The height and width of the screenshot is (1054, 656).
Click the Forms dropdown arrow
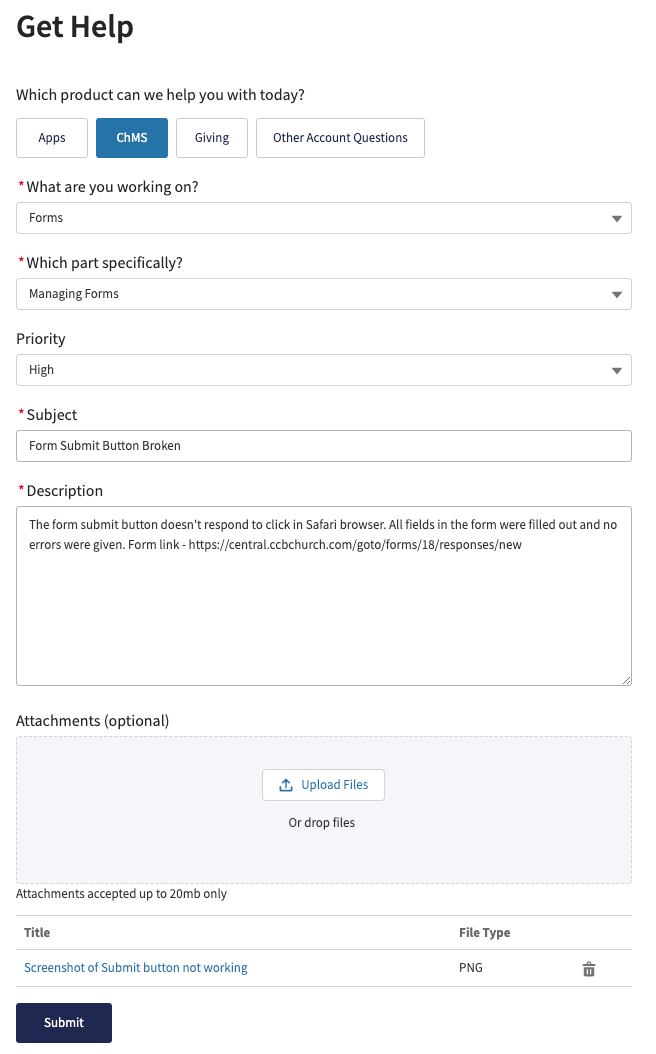pyautogui.click(x=616, y=219)
